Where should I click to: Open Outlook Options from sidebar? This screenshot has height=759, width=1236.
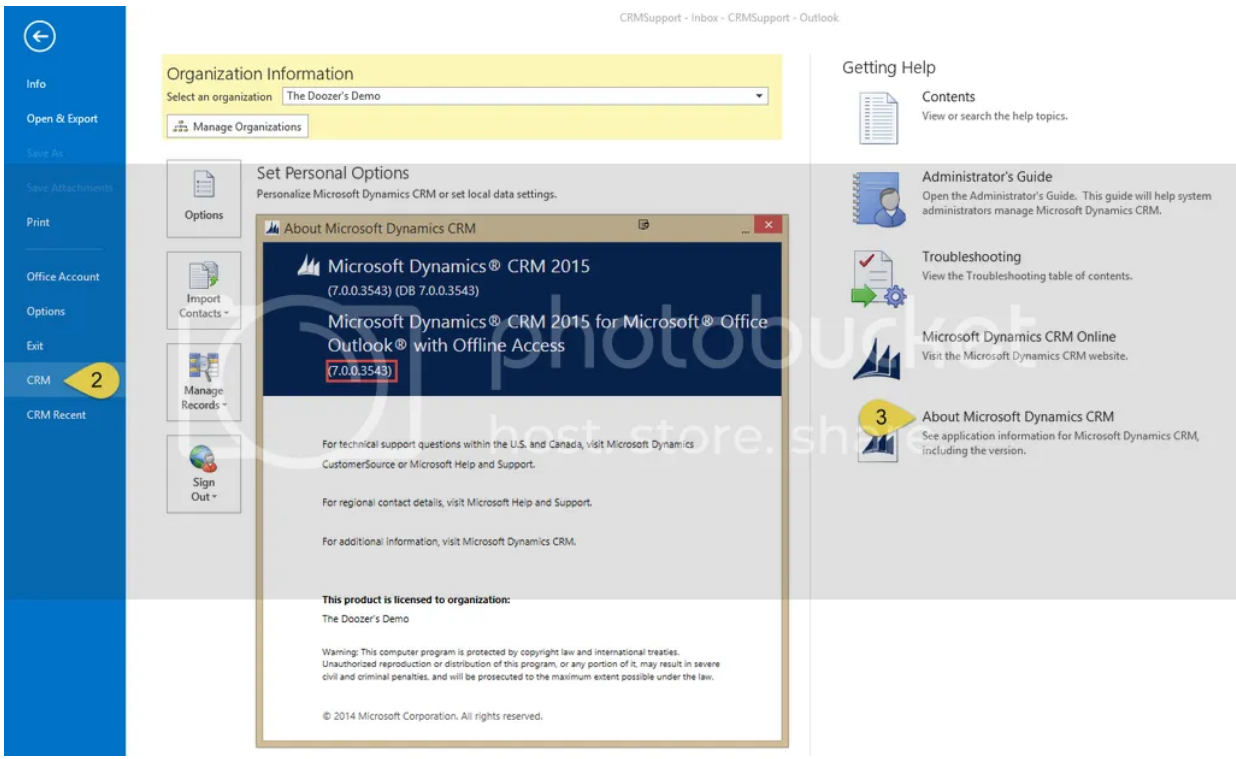click(46, 311)
